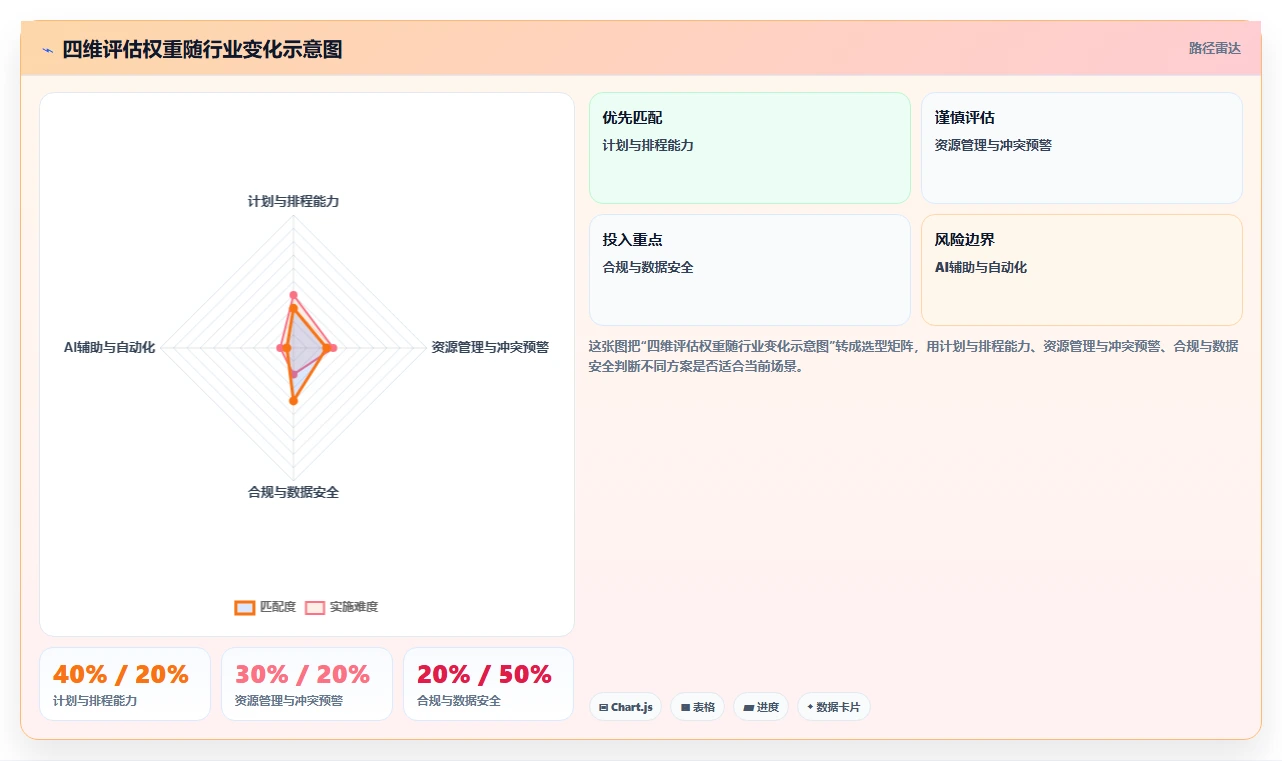The image size is (1282, 761).
Task: Click the bottom orange data point on radar
Action: 293,401
